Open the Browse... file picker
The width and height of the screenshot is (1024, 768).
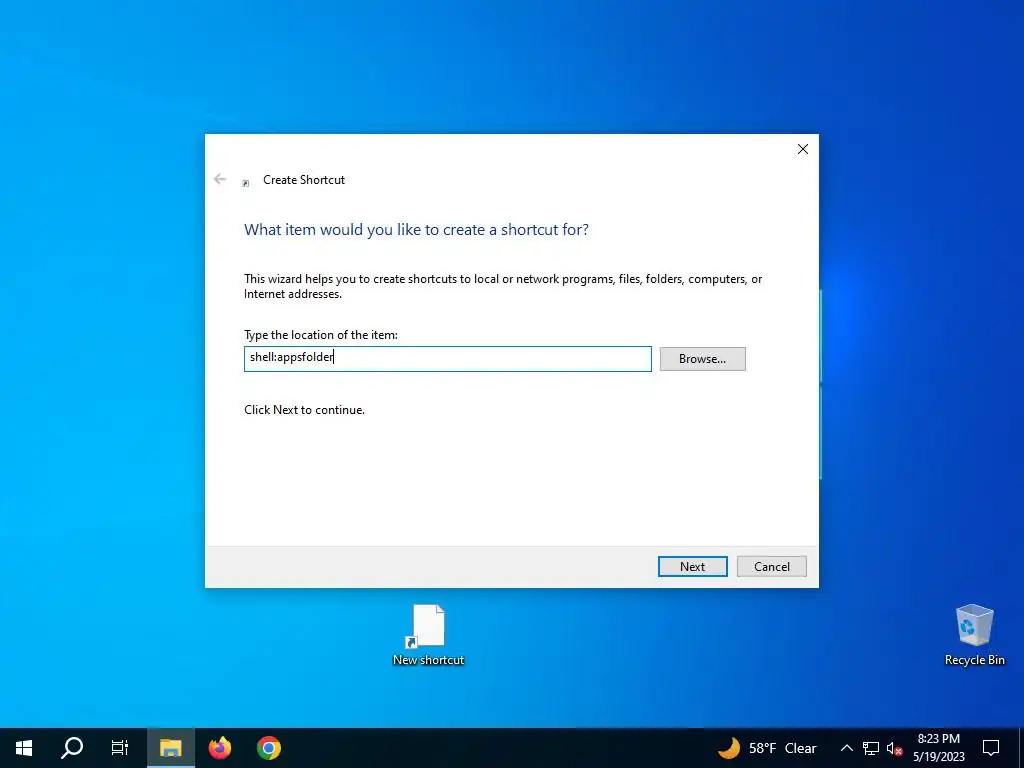point(702,359)
